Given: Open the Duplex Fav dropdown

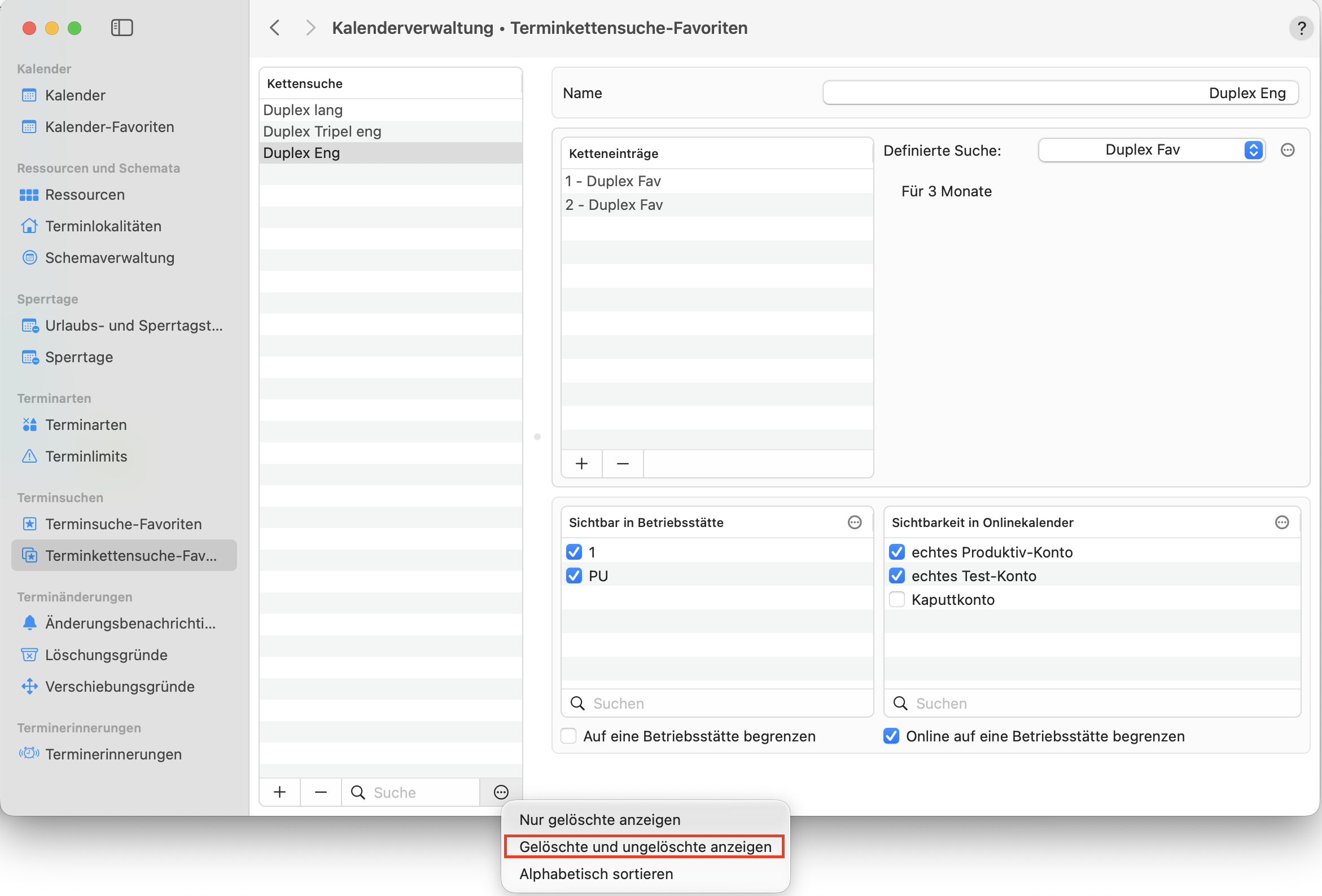Looking at the screenshot, I should (1152, 150).
